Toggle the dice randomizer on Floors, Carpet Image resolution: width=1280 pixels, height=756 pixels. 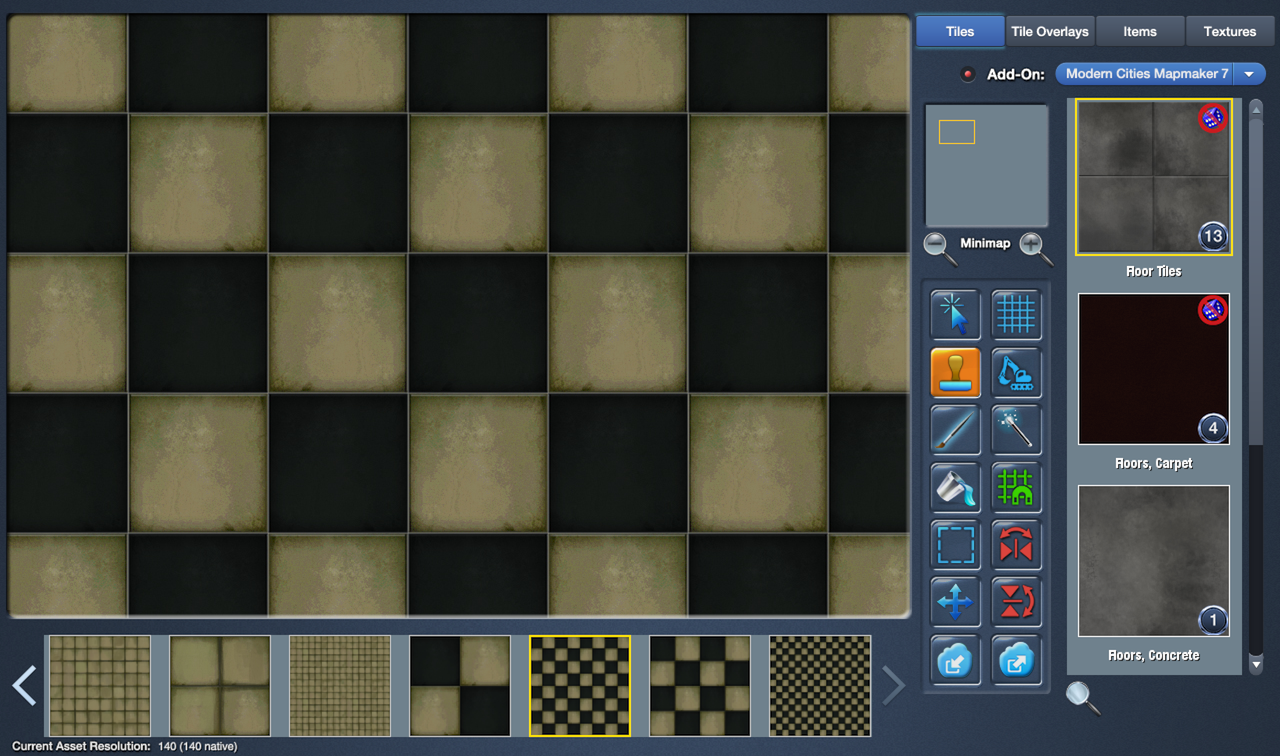tap(1212, 310)
